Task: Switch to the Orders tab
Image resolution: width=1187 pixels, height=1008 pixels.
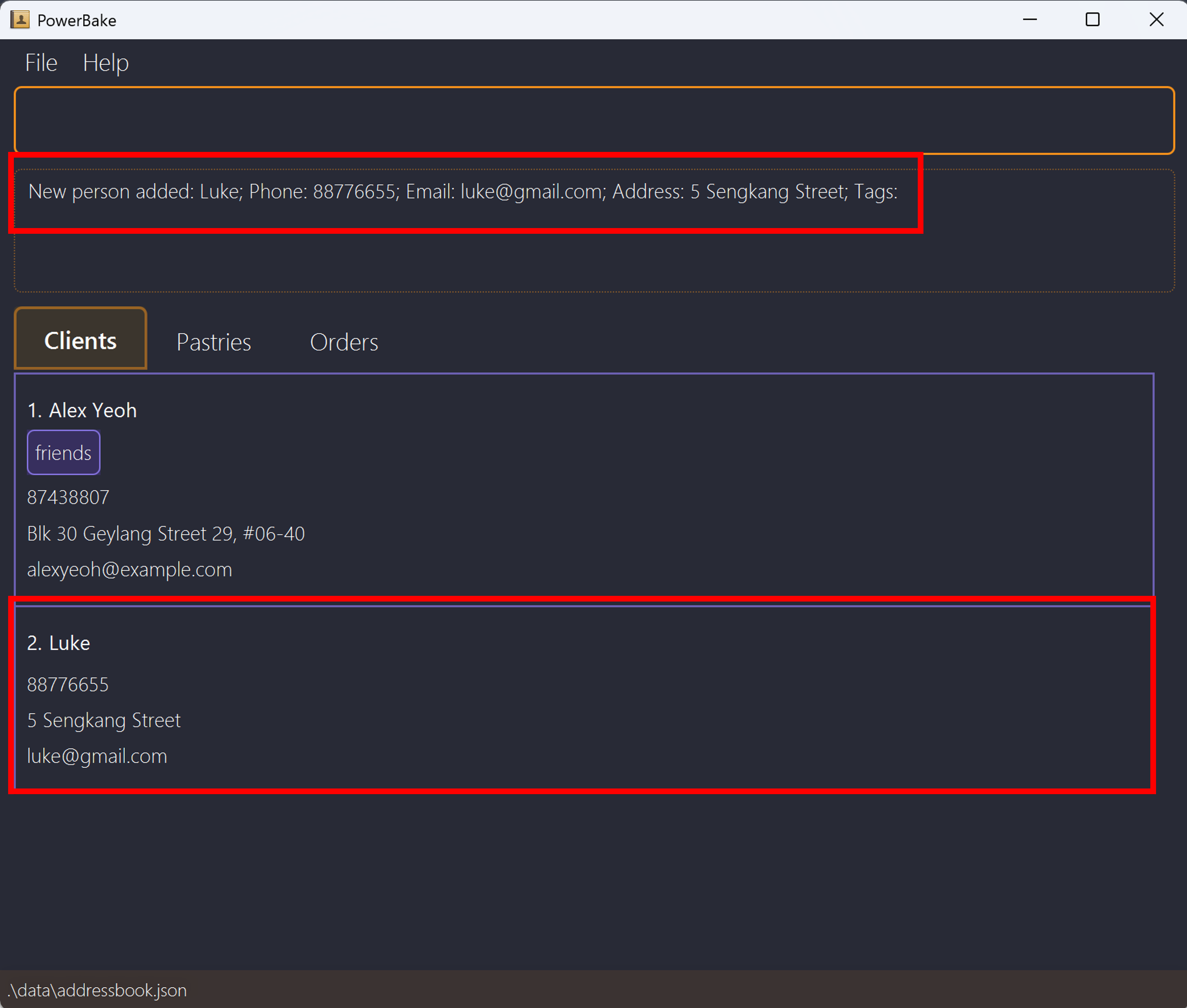Action: click(343, 341)
